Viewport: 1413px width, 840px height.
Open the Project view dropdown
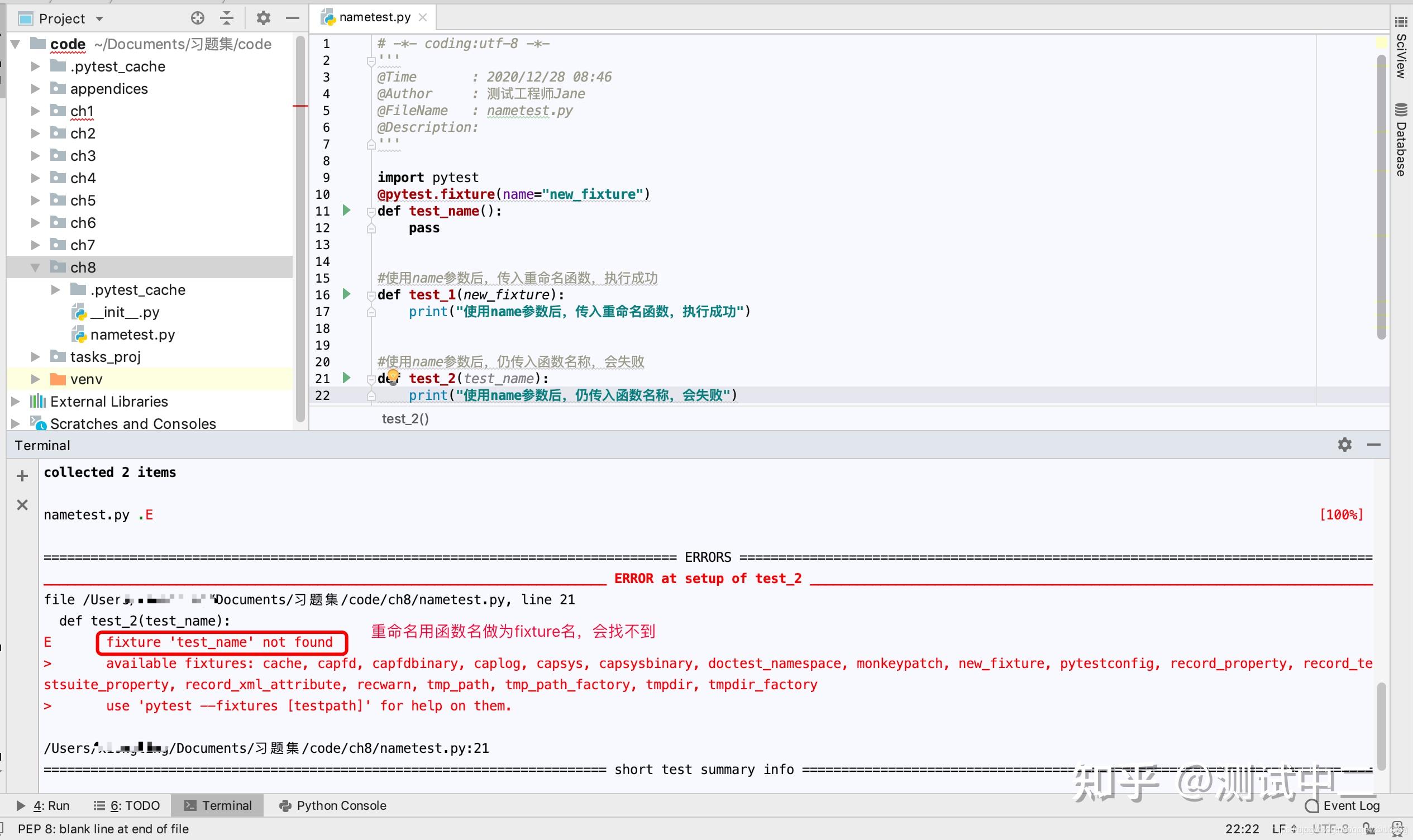(x=99, y=18)
